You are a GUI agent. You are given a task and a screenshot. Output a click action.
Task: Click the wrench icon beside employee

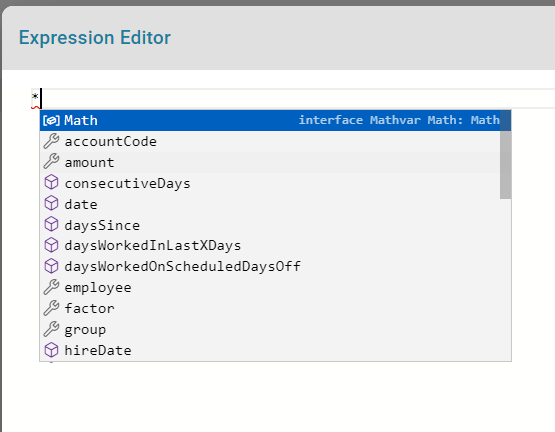(x=51, y=288)
